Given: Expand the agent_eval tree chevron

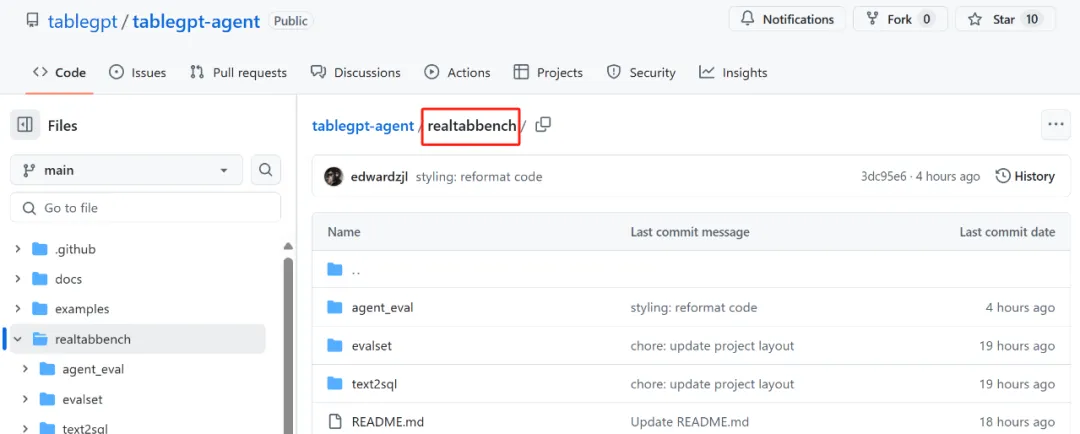Looking at the screenshot, I should (25, 369).
